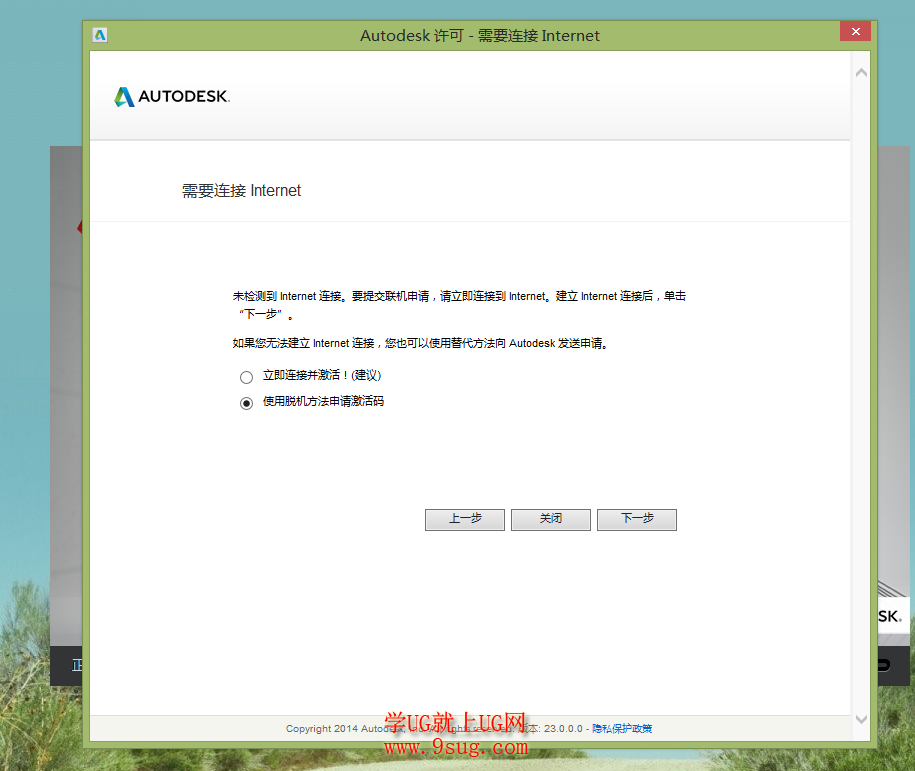915x771 pixels.
Task: Click the scrollbar down arrow
Action: pyautogui.click(x=861, y=719)
